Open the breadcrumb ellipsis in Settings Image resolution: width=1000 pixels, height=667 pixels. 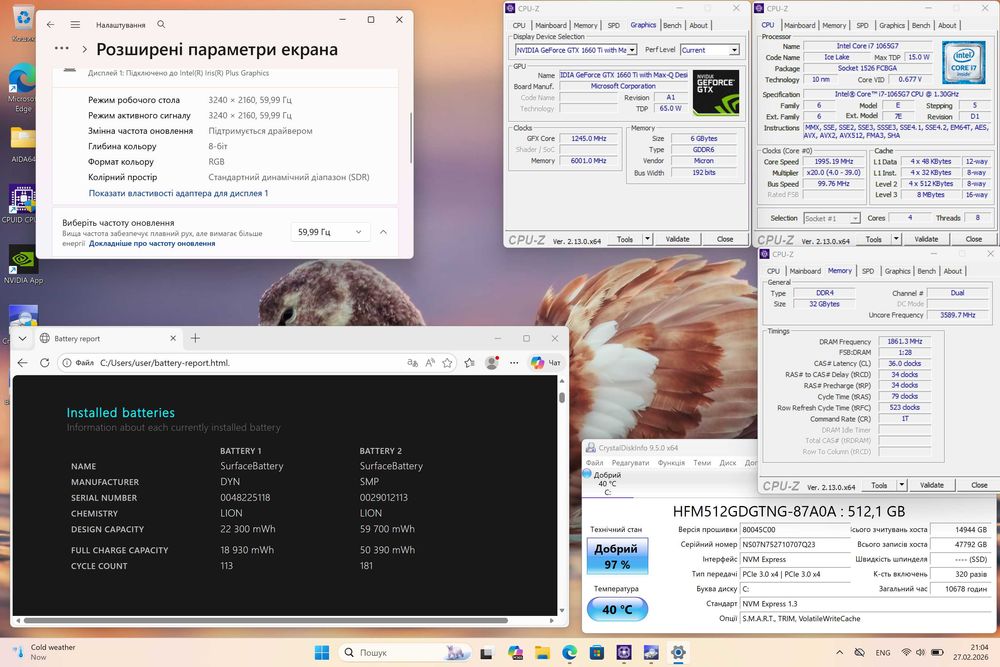pos(62,48)
